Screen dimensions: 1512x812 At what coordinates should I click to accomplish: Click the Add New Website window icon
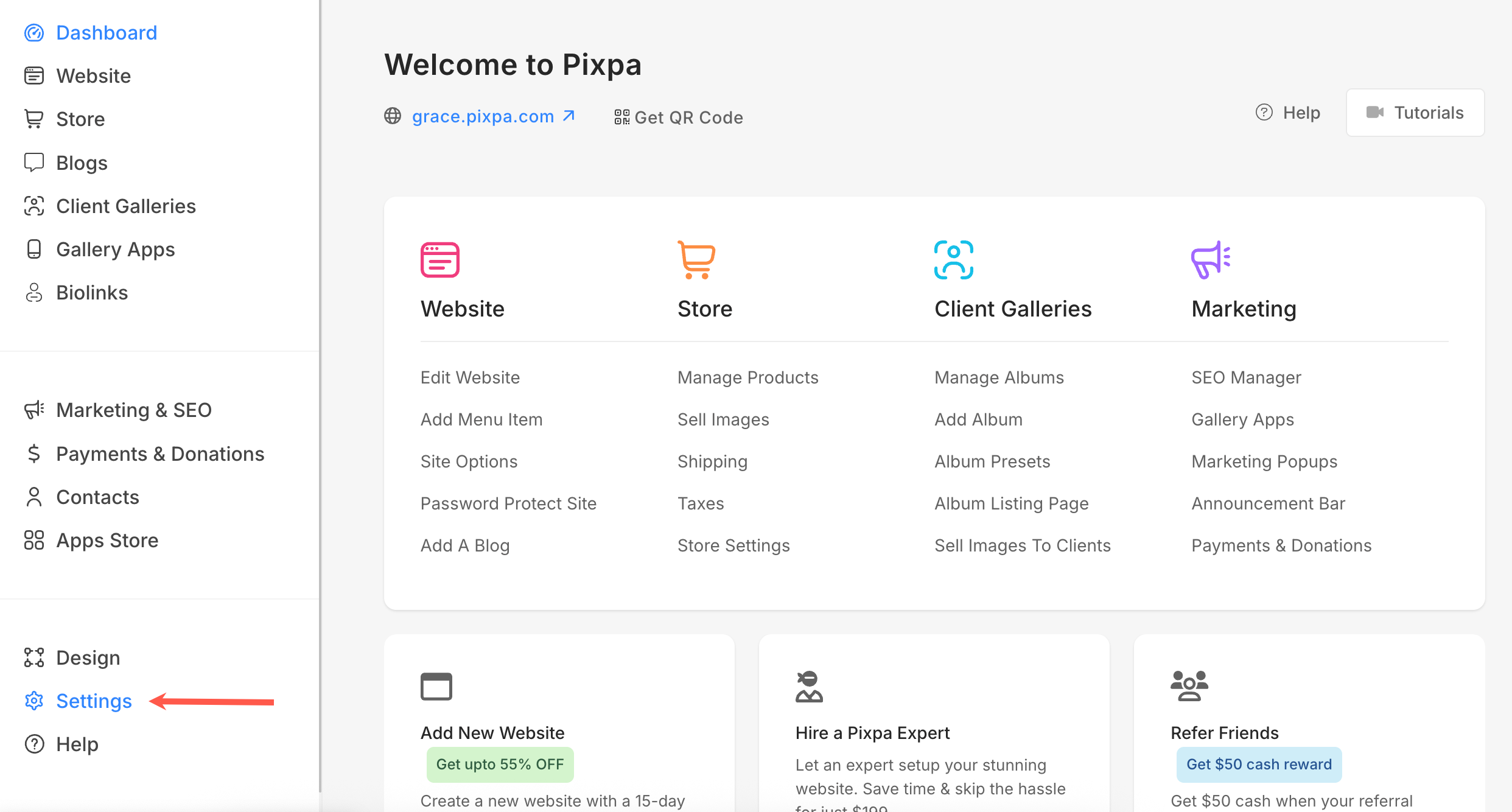pos(436,687)
